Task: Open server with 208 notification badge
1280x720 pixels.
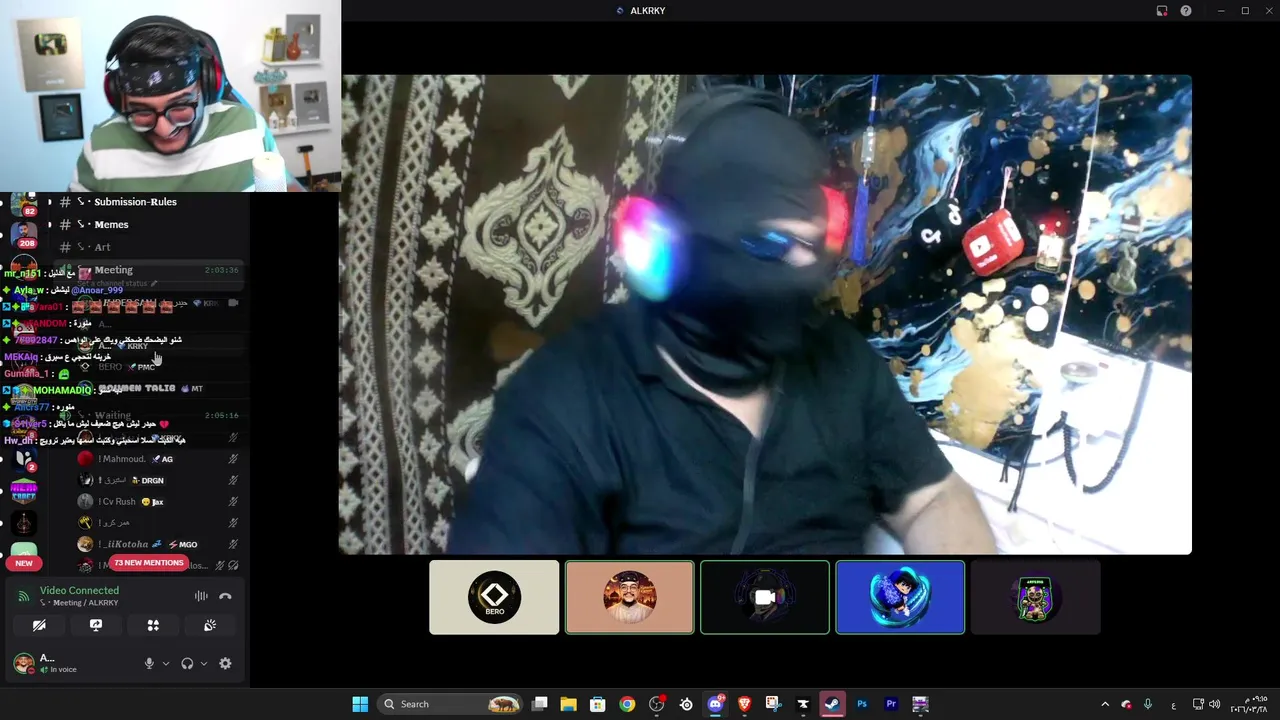Action: click(24, 237)
